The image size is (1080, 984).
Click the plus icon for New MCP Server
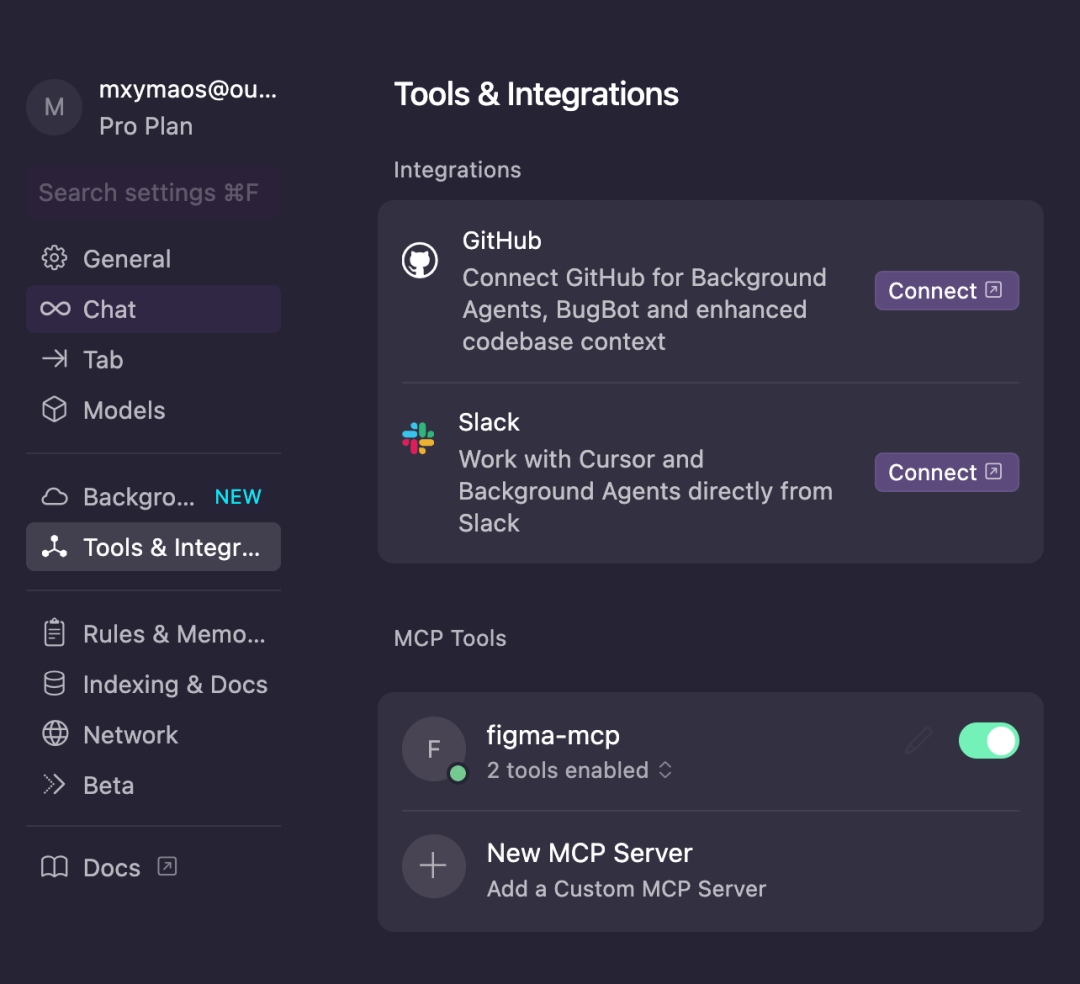433,866
